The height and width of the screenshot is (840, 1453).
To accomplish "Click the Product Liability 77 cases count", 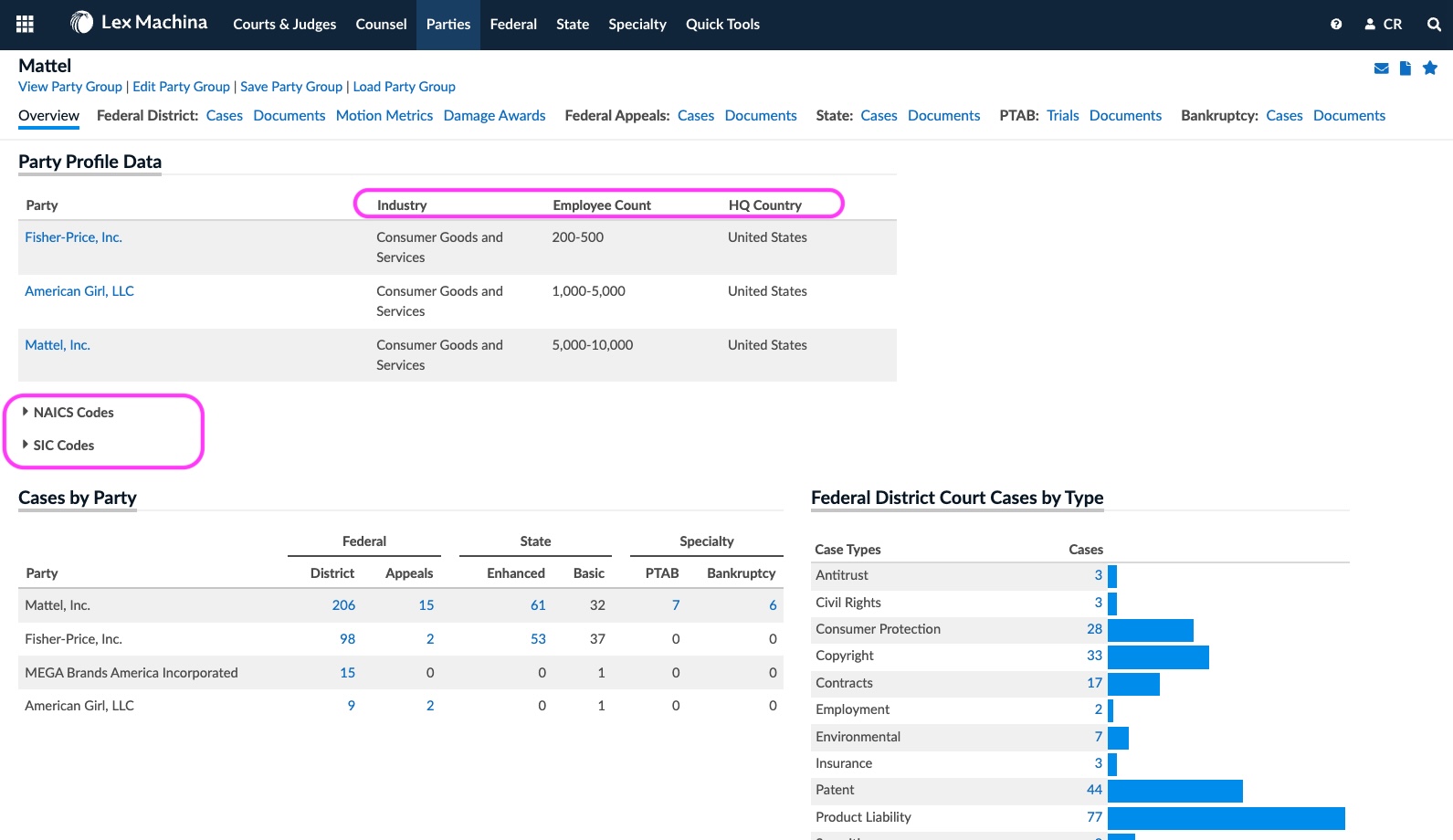I will 1094,817.
